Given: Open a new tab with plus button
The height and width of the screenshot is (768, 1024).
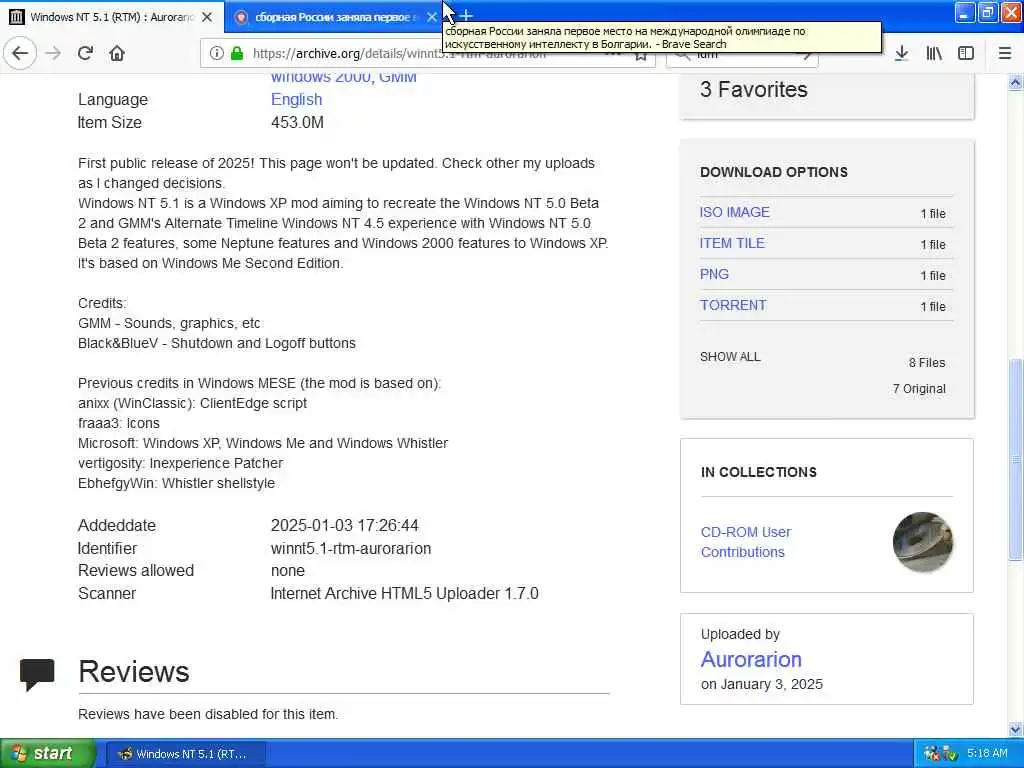Looking at the screenshot, I should (466, 16).
